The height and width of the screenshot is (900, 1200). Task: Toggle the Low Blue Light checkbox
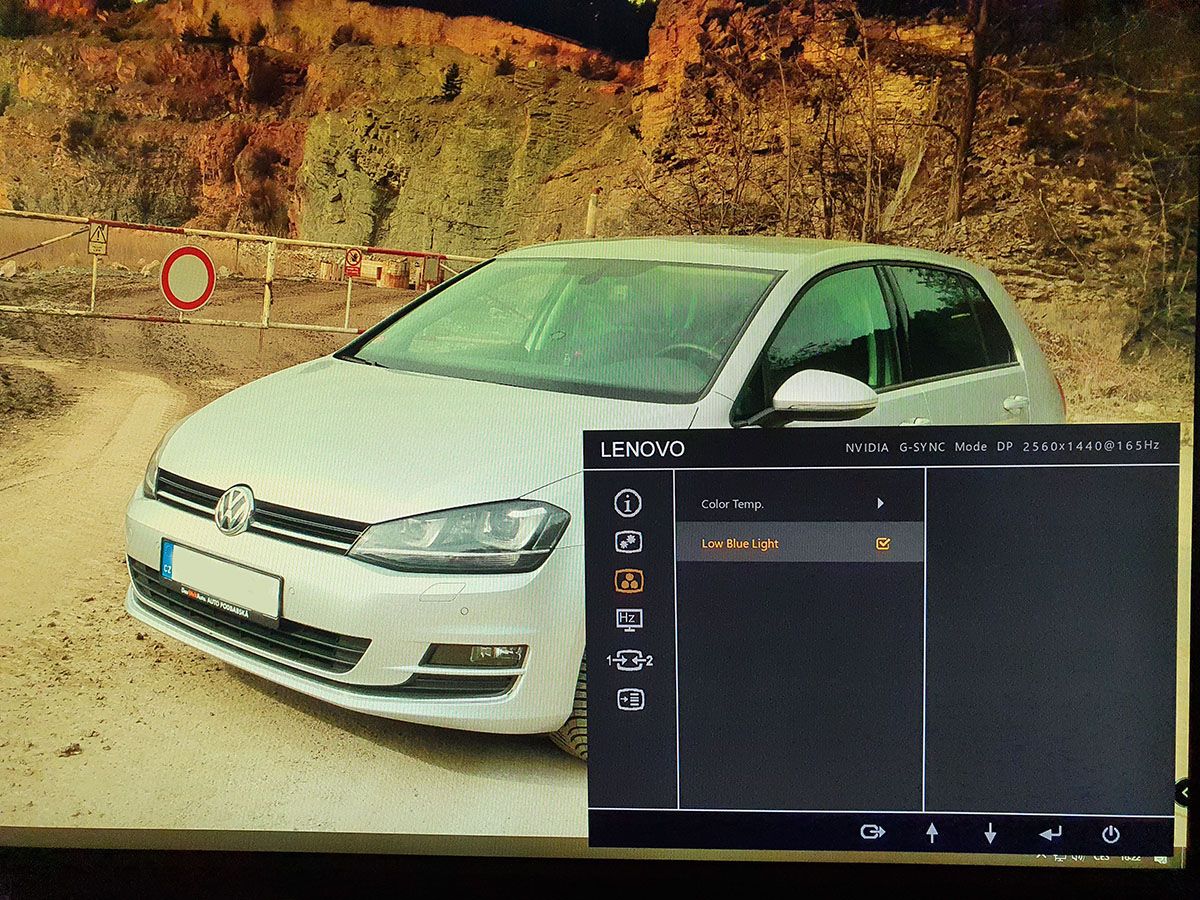pyautogui.click(x=882, y=544)
